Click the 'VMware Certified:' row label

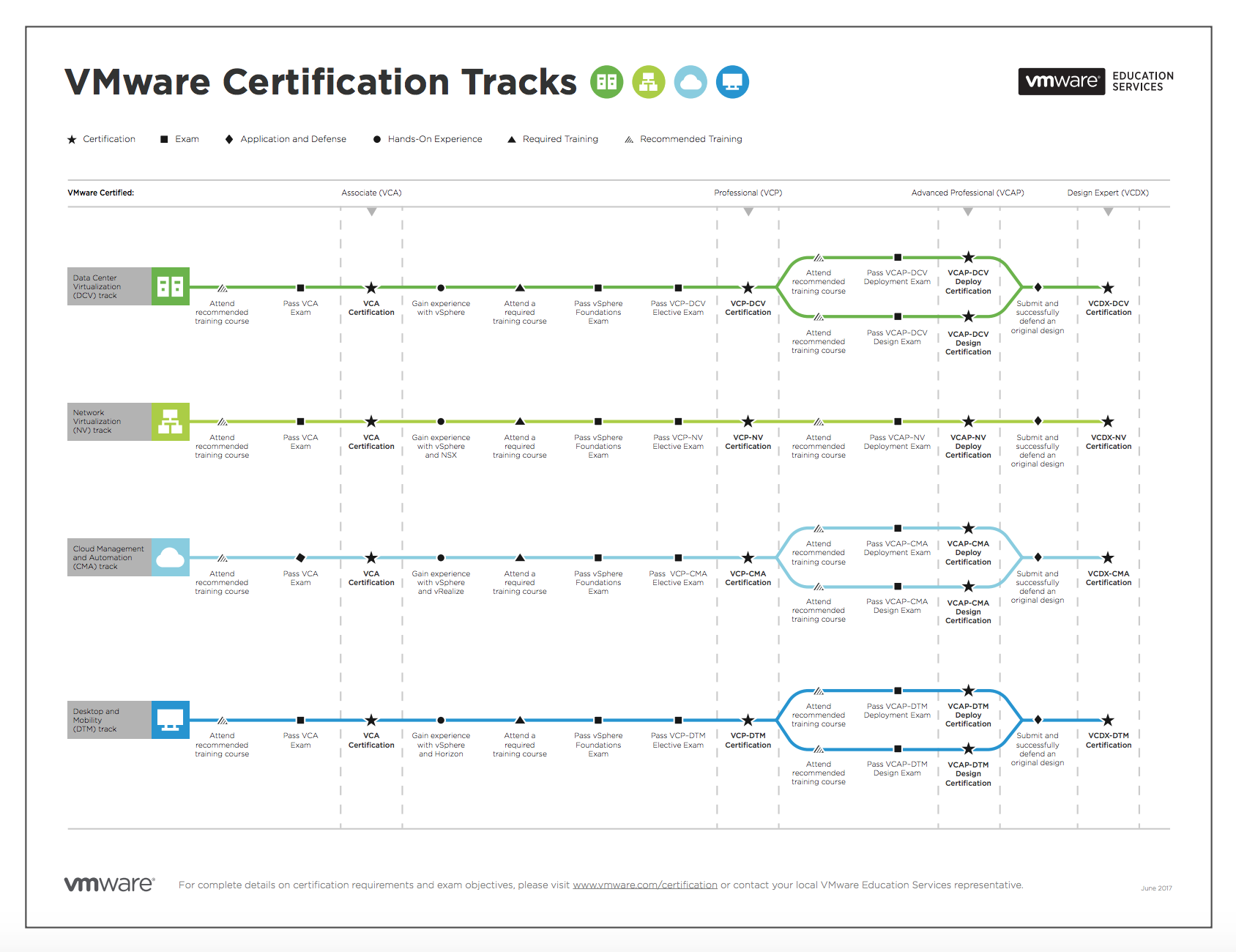[101, 193]
